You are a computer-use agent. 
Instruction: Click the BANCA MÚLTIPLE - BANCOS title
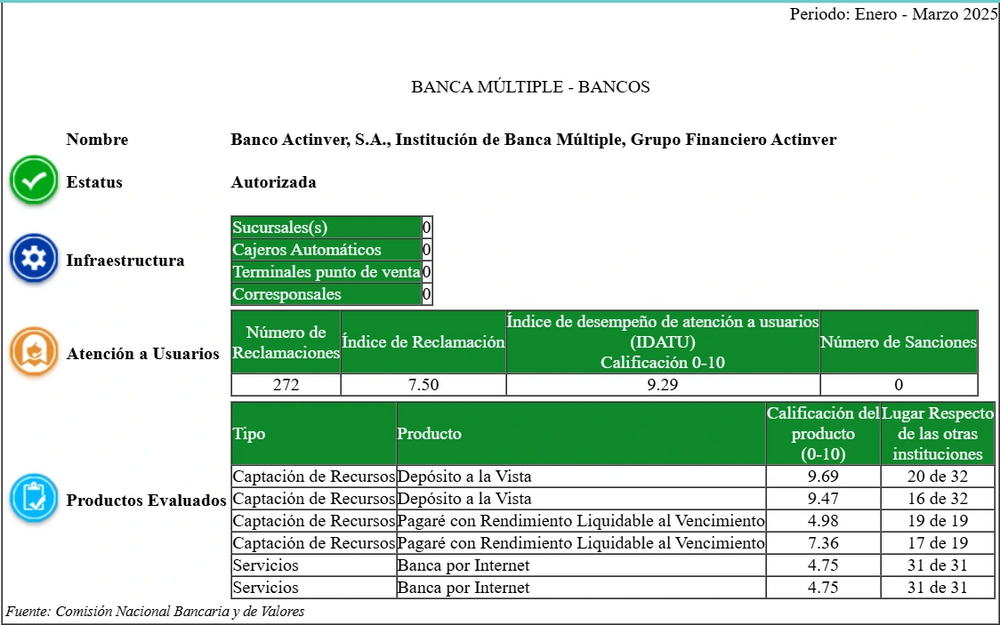pyautogui.click(x=530, y=87)
